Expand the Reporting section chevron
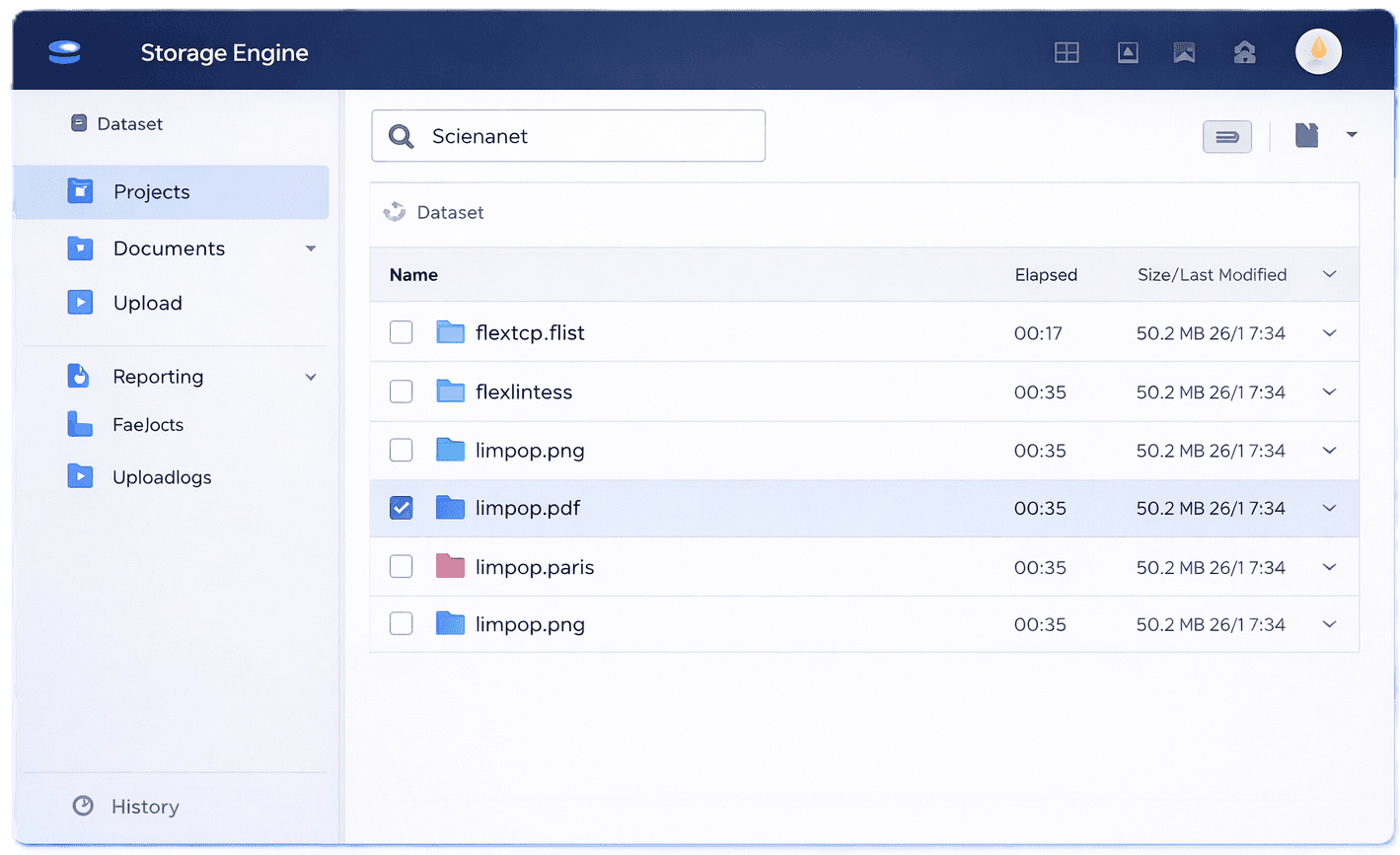Image resolution: width=1400 pixels, height=855 pixels. (x=311, y=377)
